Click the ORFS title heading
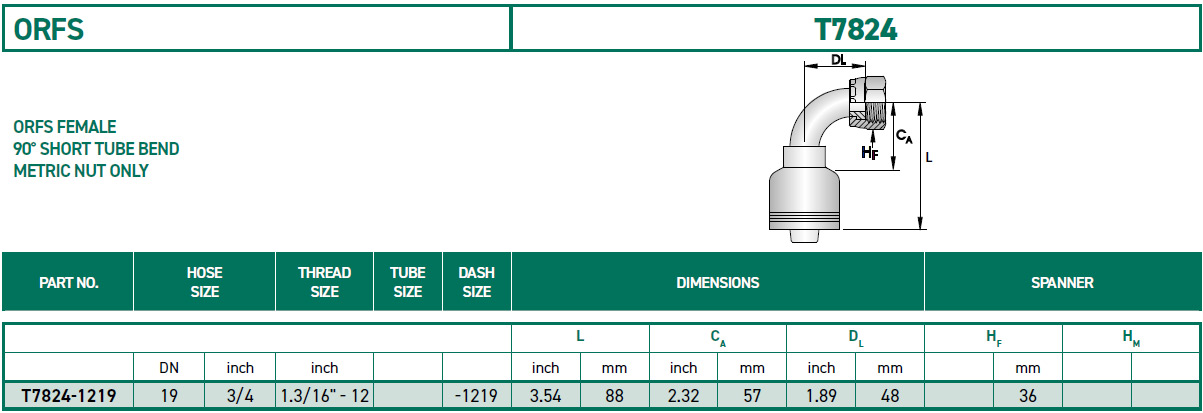Screen dimensions: 1203x413 (49, 29)
